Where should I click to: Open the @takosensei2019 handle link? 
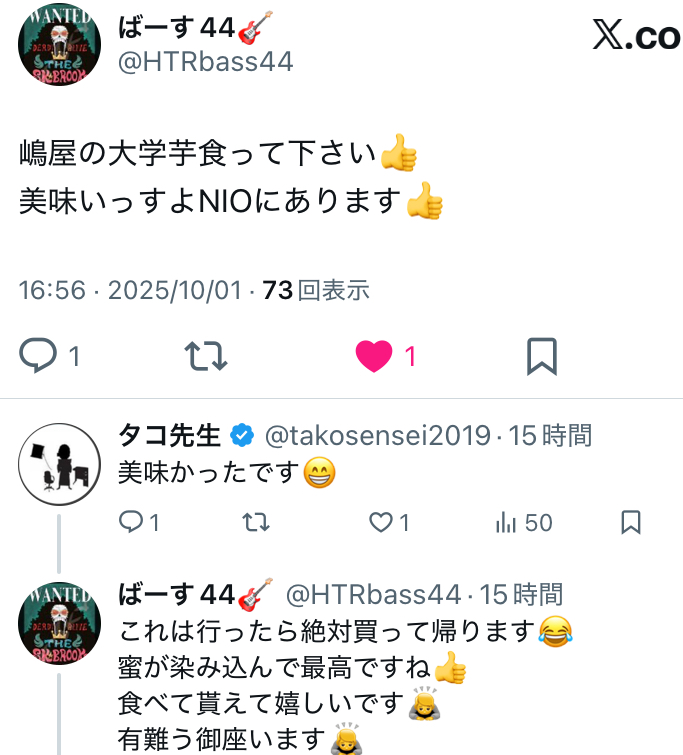[x=378, y=435]
